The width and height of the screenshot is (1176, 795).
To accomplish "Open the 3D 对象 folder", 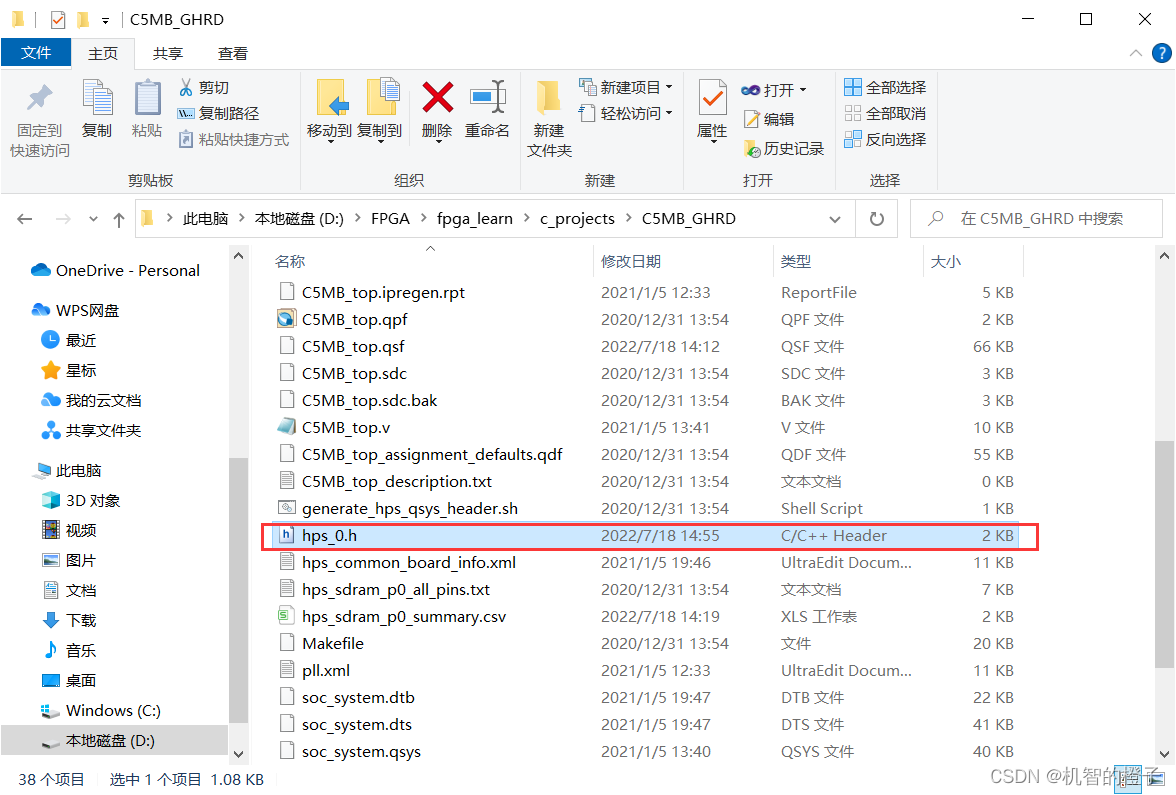I will (81, 500).
